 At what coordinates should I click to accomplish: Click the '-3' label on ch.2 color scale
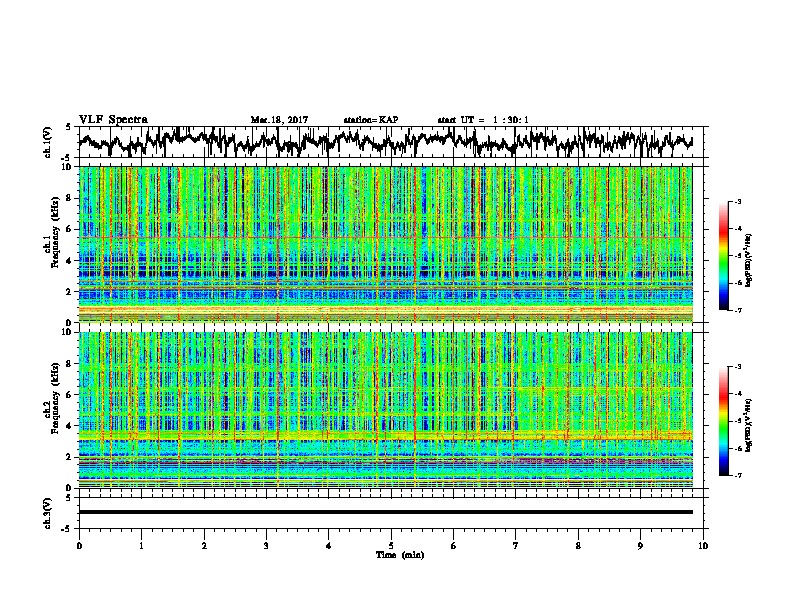pyautogui.click(x=737, y=367)
